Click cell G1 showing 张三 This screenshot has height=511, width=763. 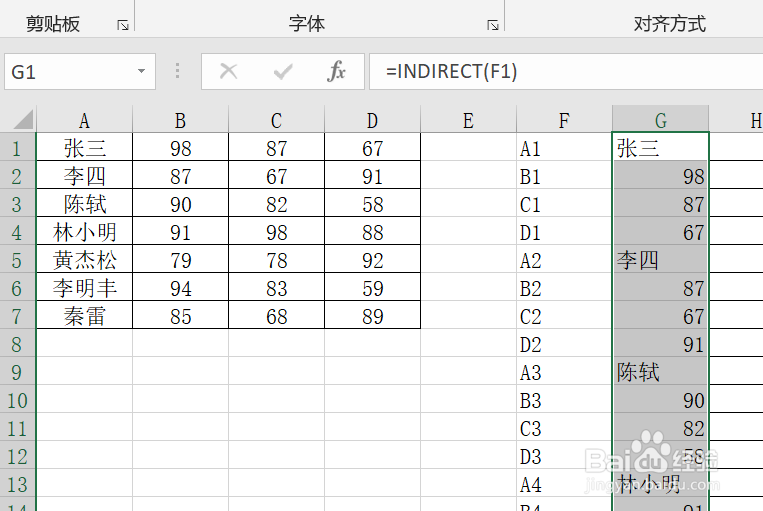coord(660,147)
